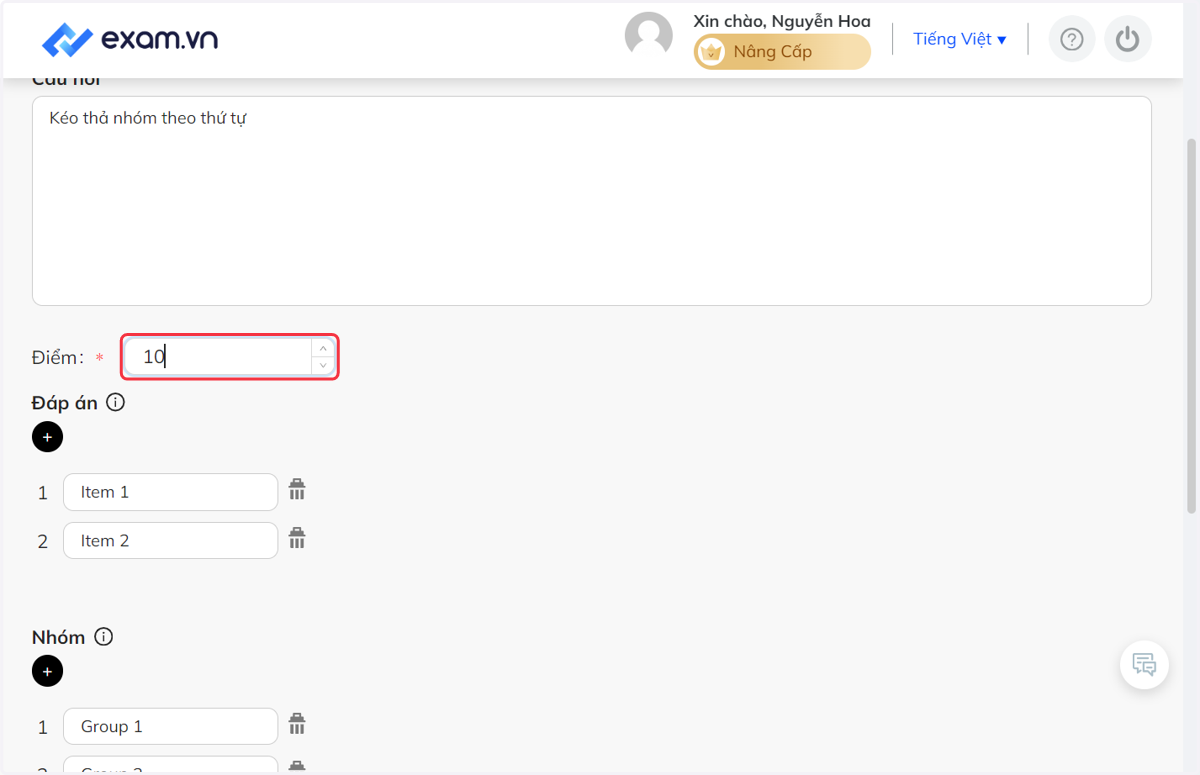This screenshot has height=775, width=1200.
Task: Delete the Group 1 entry
Action: 297,724
